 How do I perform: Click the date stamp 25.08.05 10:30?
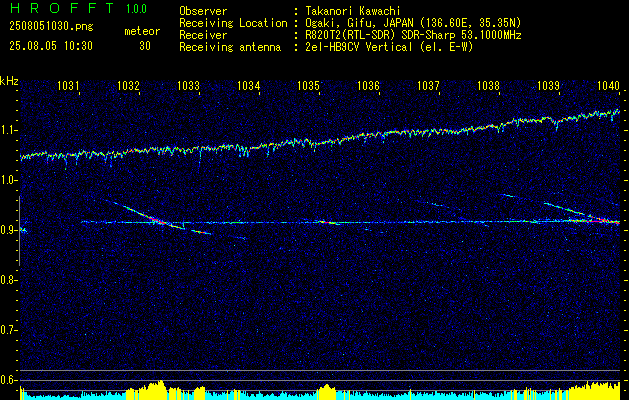pyautogui.click(x=51, y=46)
